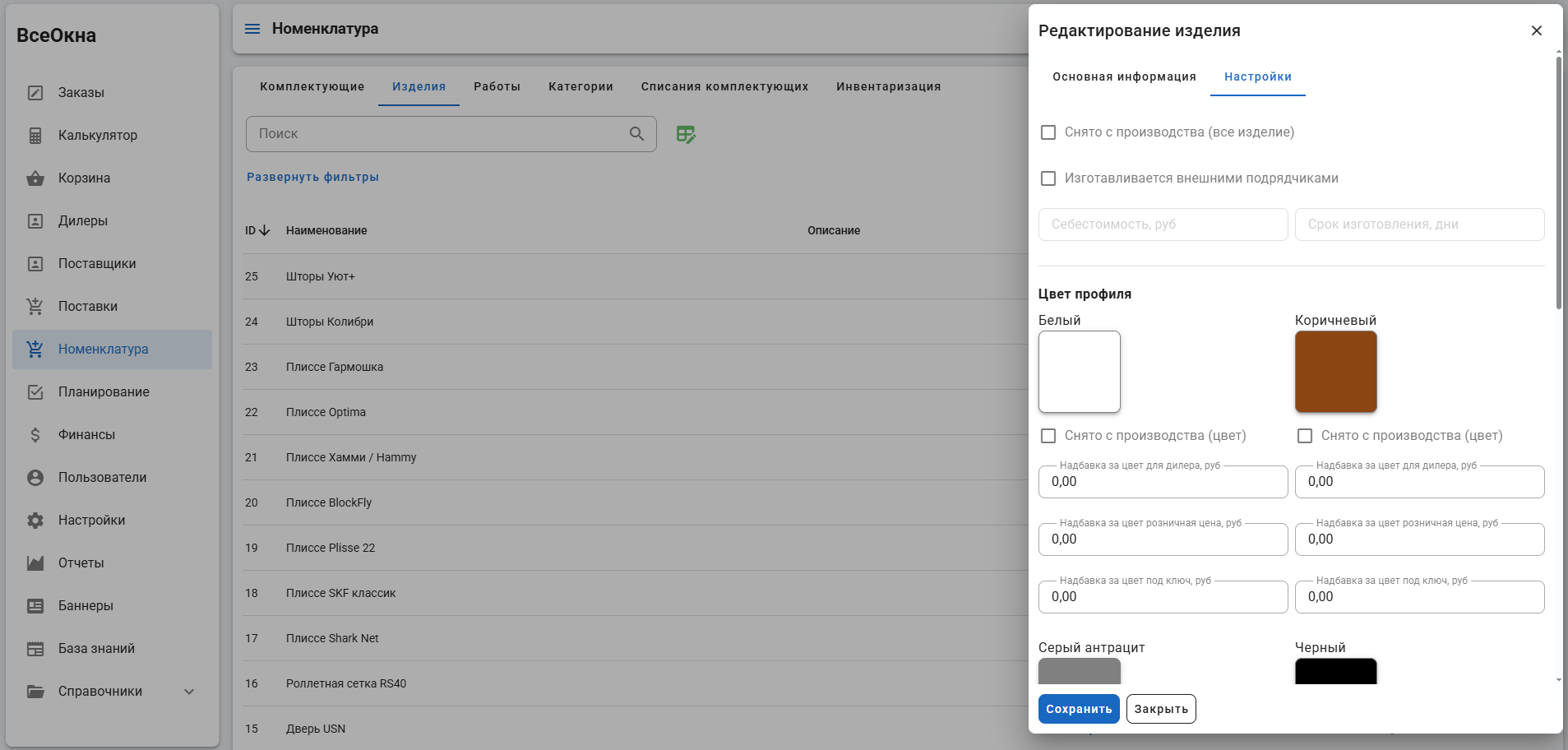Screen dimensions: 1568x750
Task: Click the search magnifier icon
Action: pyautogui.click(x=636, y=134)
